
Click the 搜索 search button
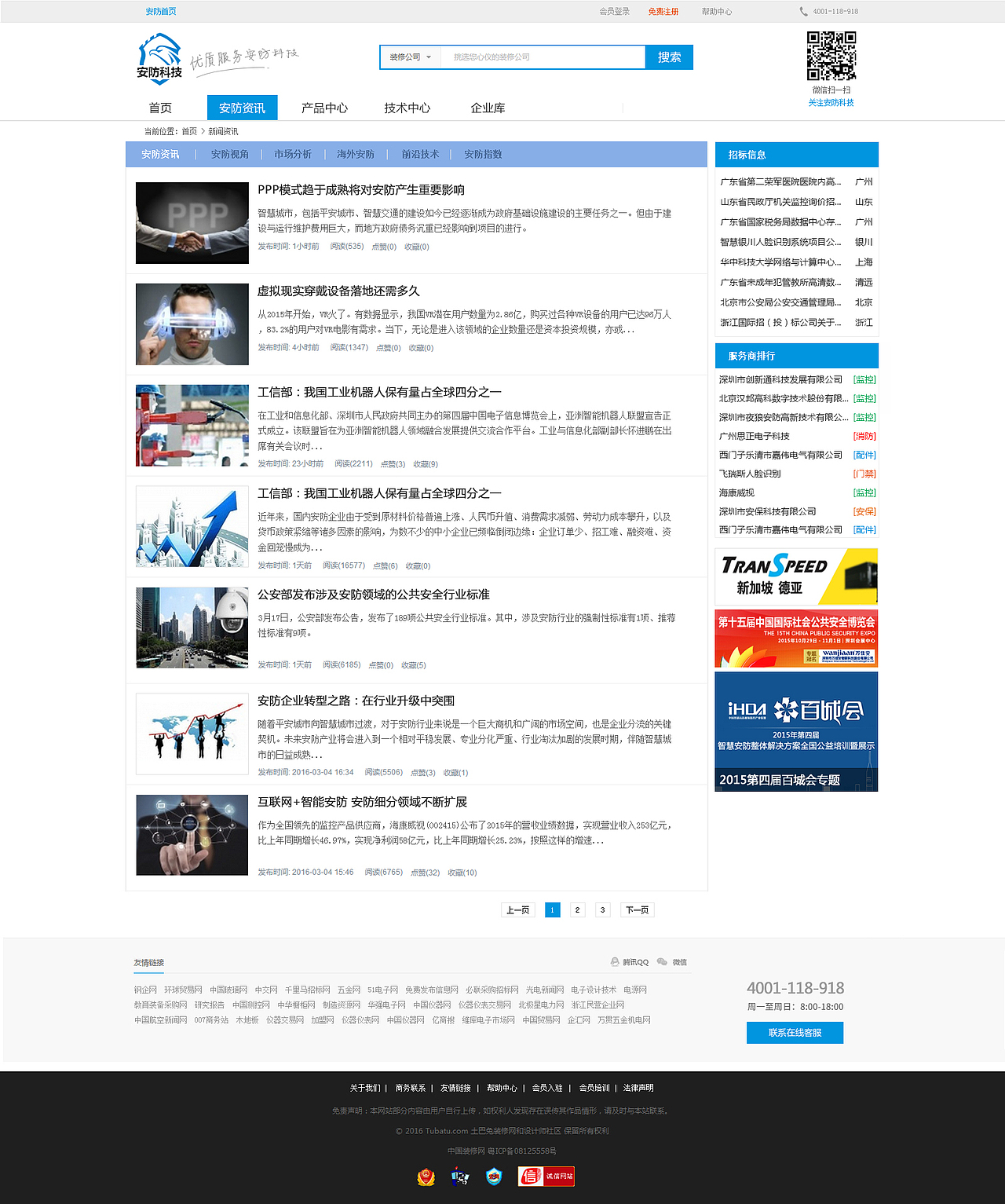click(668, 57)
